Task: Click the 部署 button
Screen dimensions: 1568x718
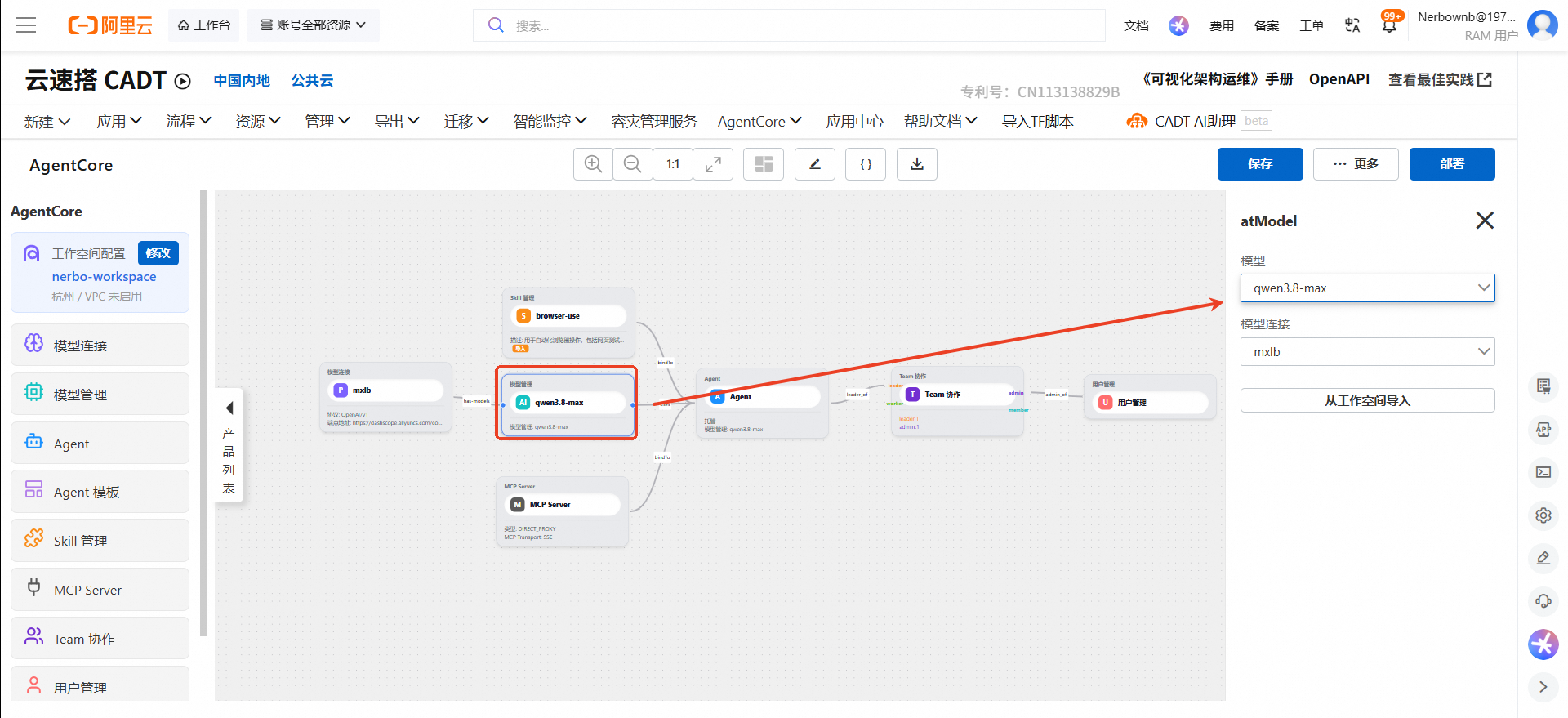Action: click(1452, 164)
